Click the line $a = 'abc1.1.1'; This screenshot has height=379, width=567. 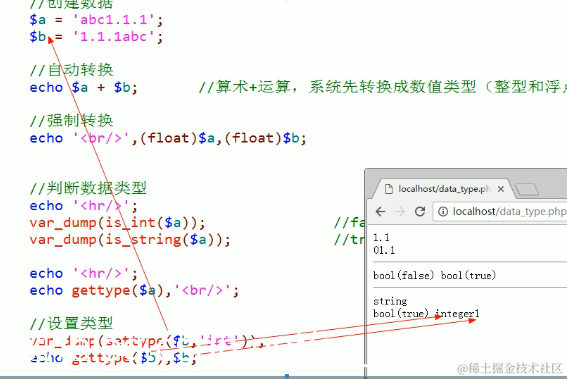(x=96, y=20)
